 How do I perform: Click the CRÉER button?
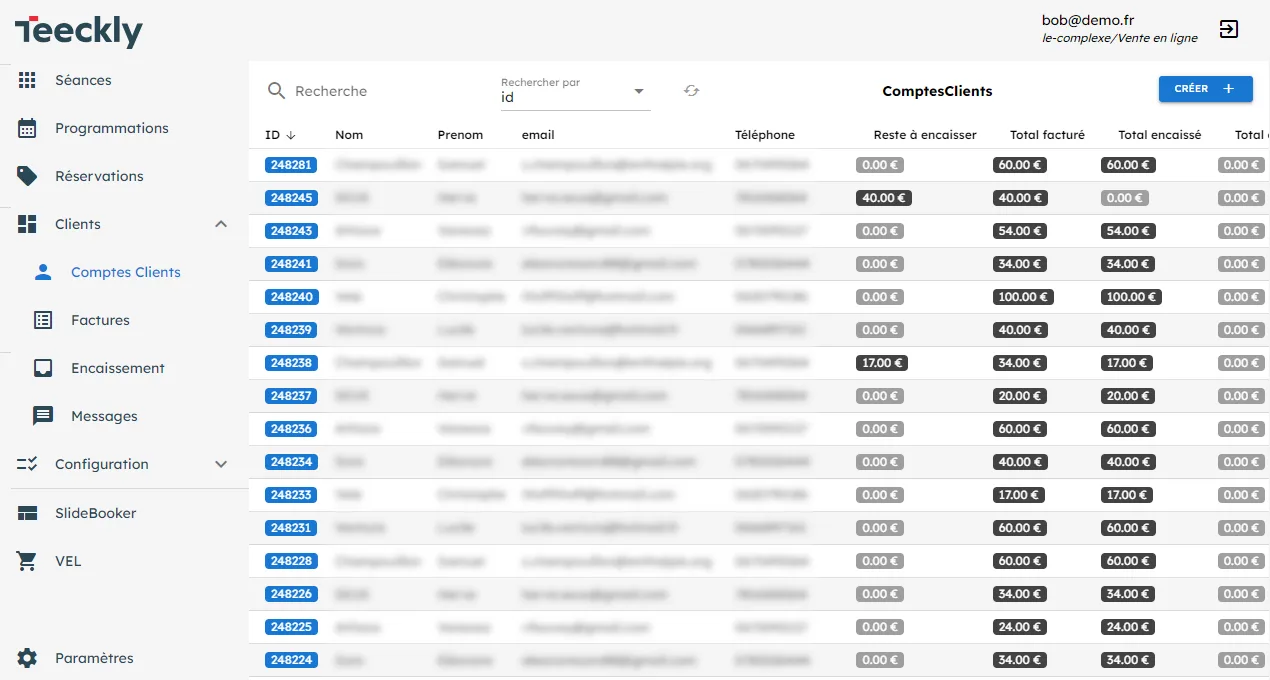coord(1205,89)
